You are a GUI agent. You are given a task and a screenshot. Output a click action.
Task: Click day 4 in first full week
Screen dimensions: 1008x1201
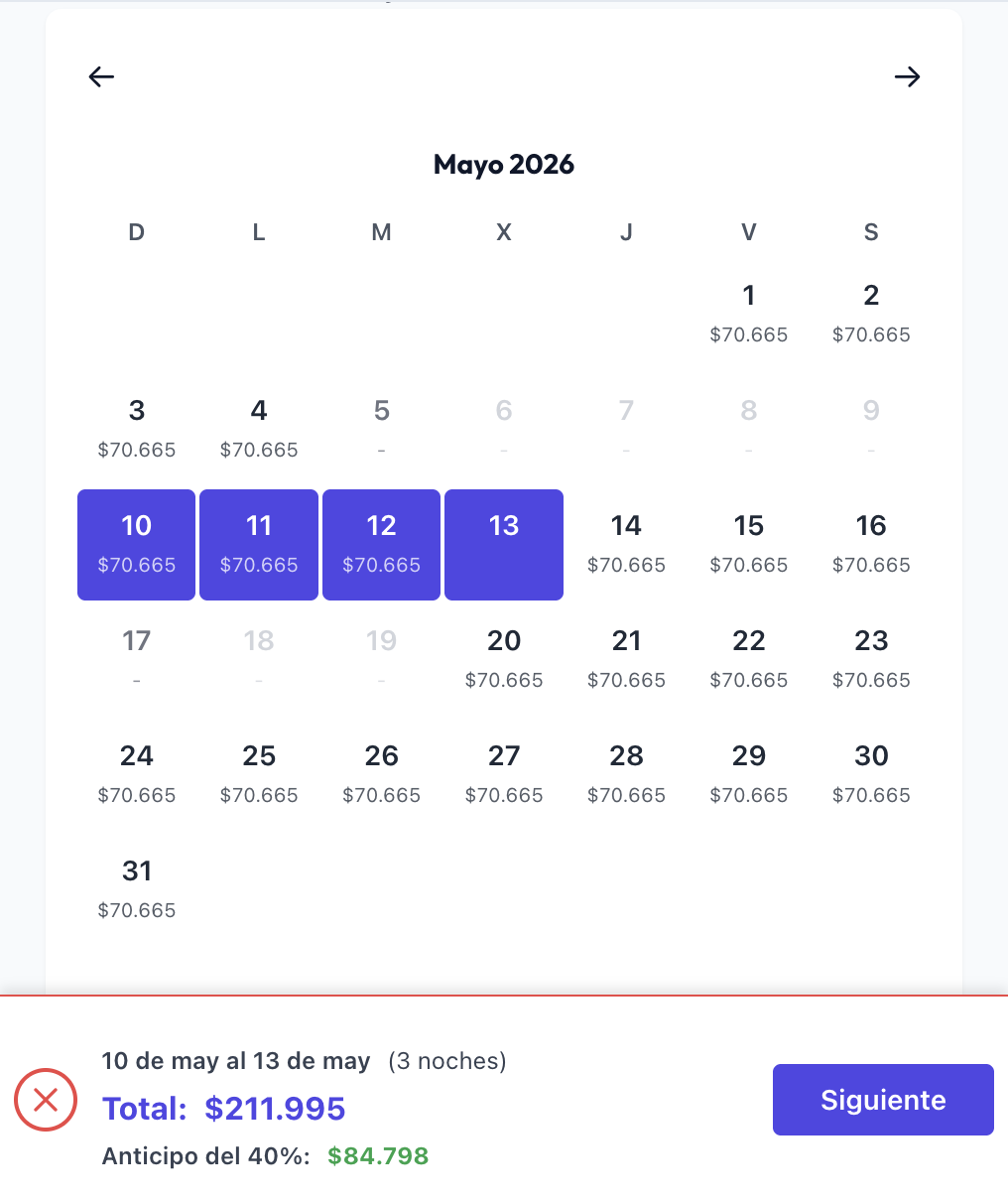259,429
